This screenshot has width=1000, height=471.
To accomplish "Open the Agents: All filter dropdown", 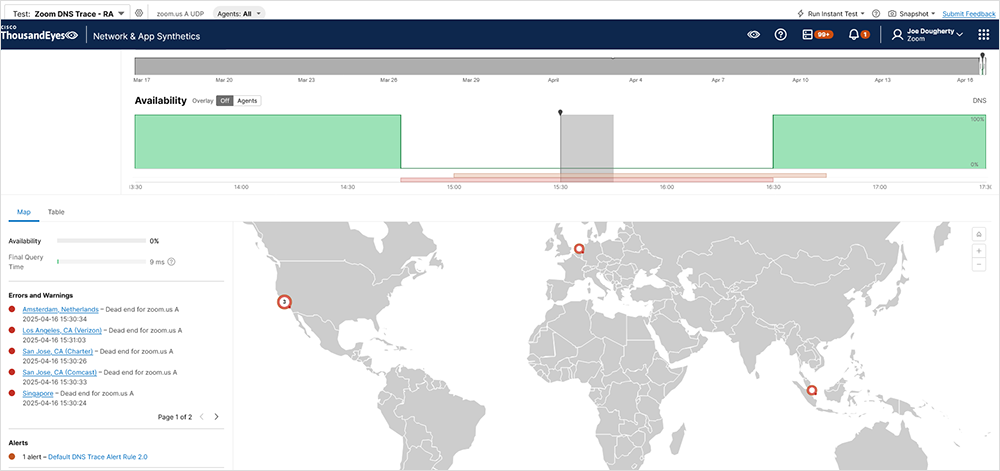I will (240, 13).
